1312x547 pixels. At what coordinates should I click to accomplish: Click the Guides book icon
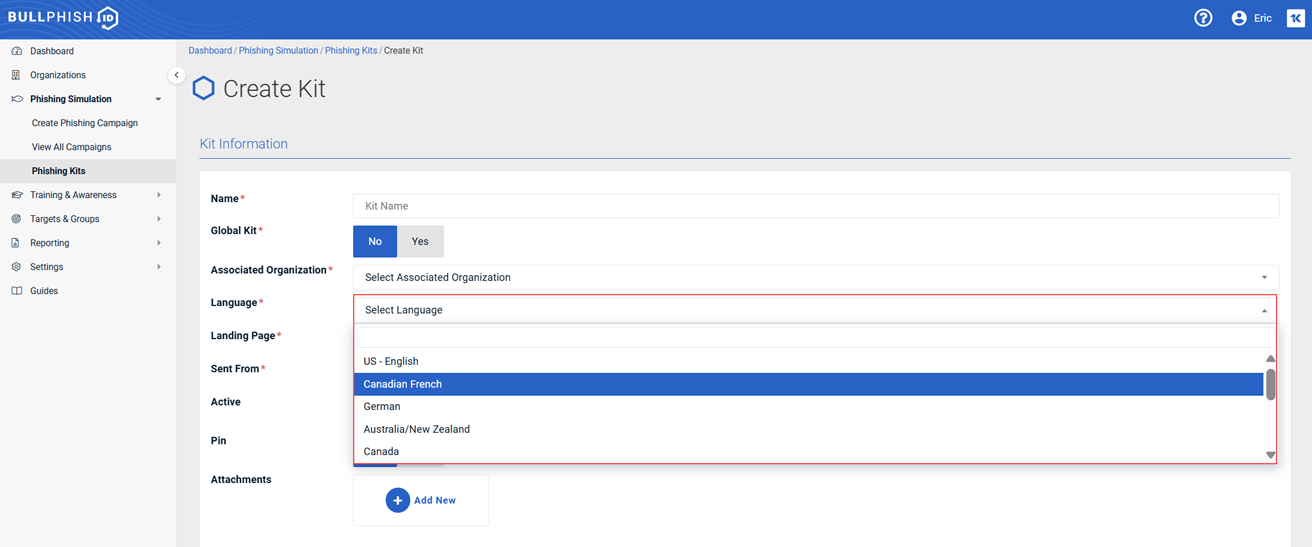16,291
